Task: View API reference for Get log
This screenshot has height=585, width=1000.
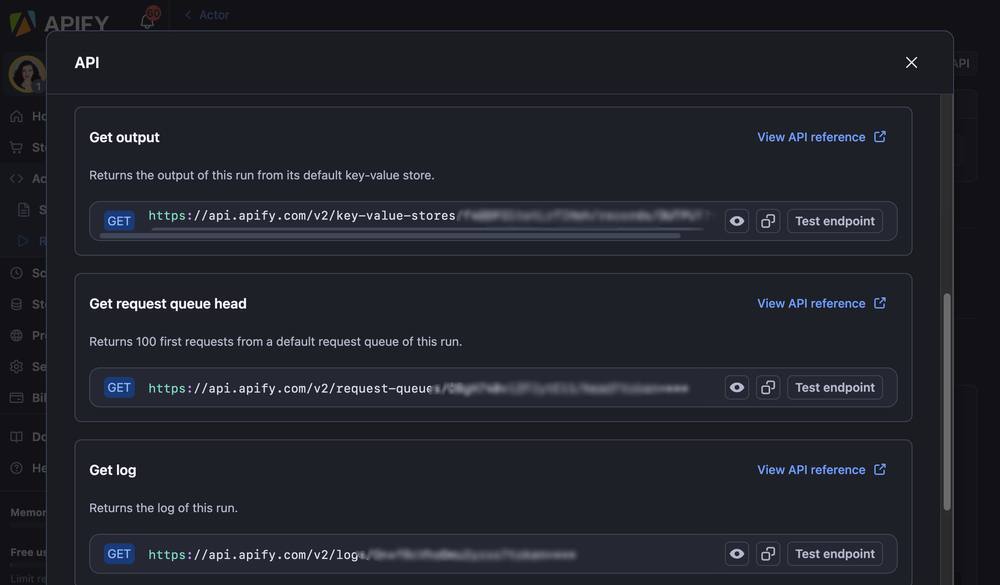Action: [811, 469]
